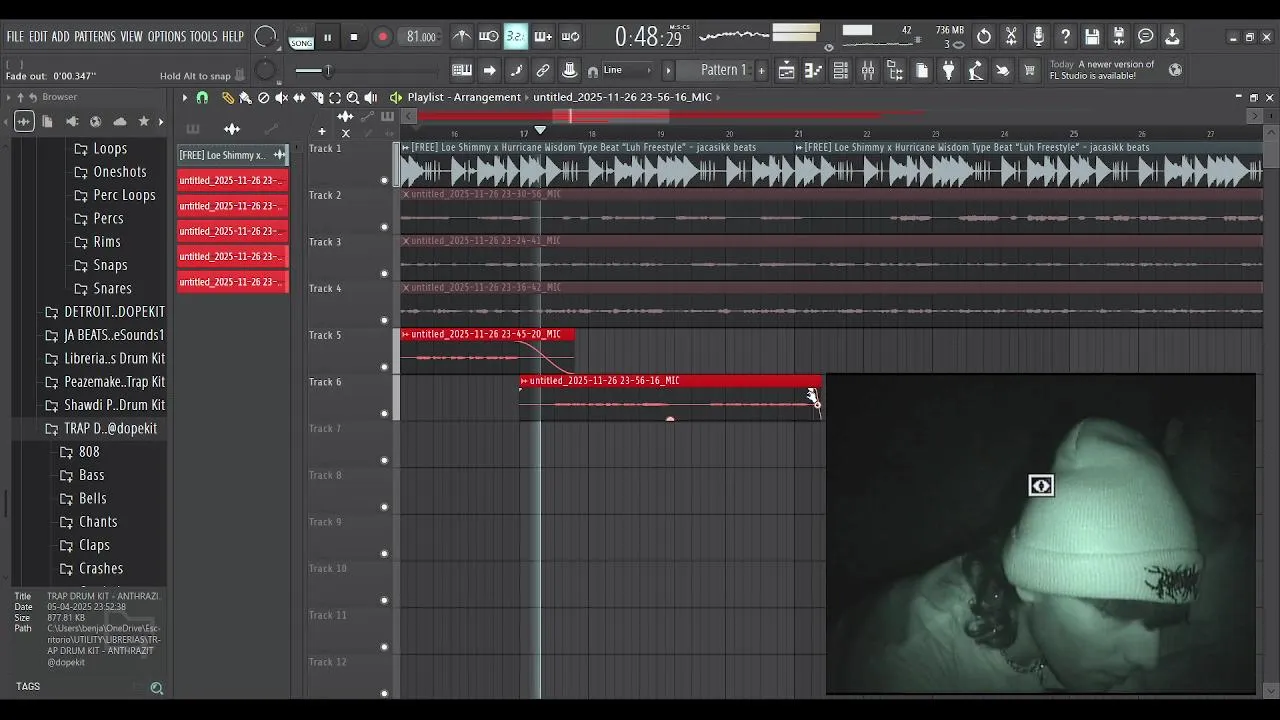Select the playlist delete tool
The image size is (1280, 720).
(x=263, y=97)
